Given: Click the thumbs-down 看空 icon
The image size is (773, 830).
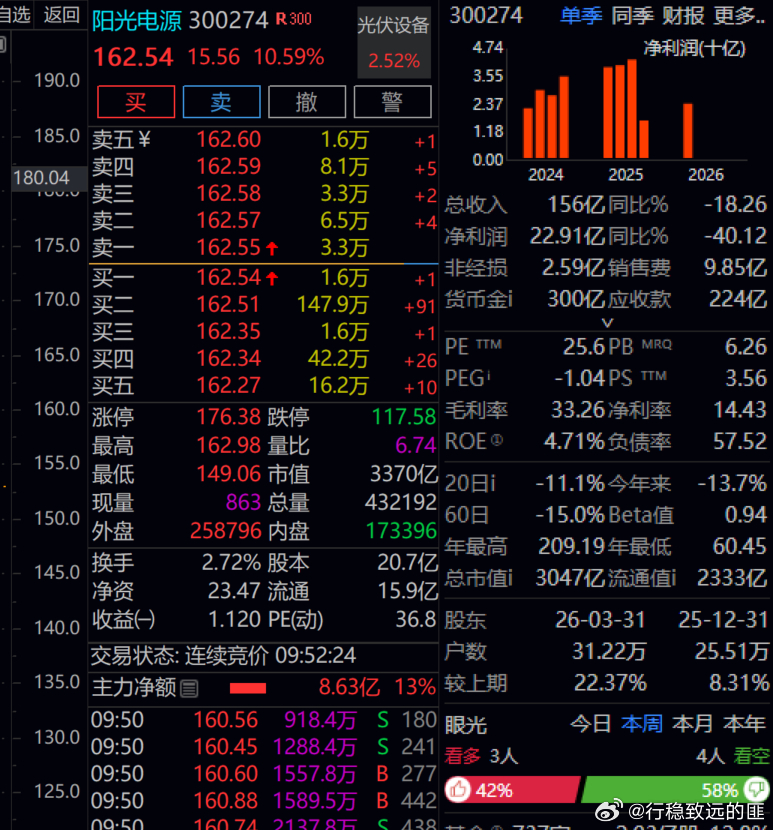Looking at the screenshot, I should click(x=756, y=789).
